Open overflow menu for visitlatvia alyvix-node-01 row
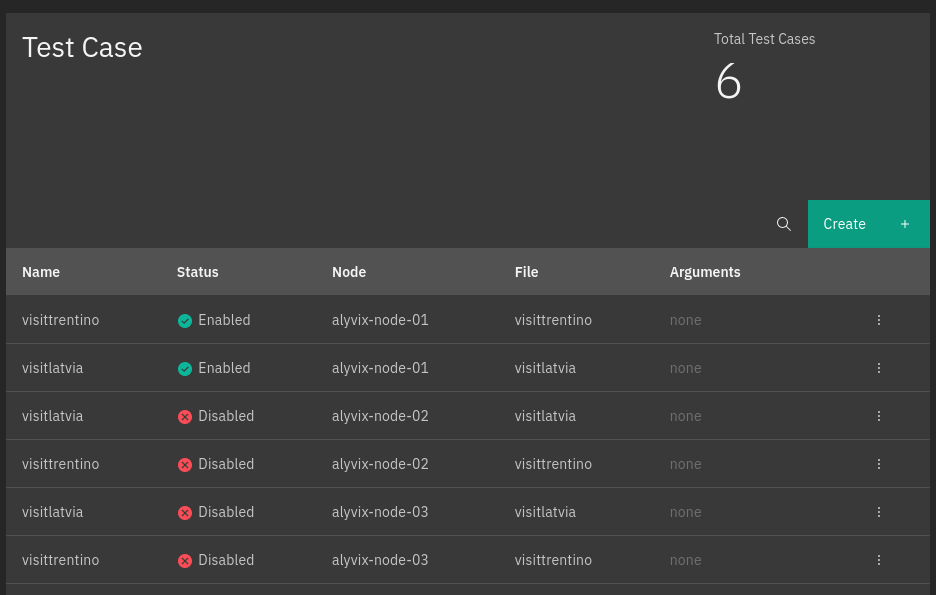Screen dimensions: 936x595 [x=879, y=368]
